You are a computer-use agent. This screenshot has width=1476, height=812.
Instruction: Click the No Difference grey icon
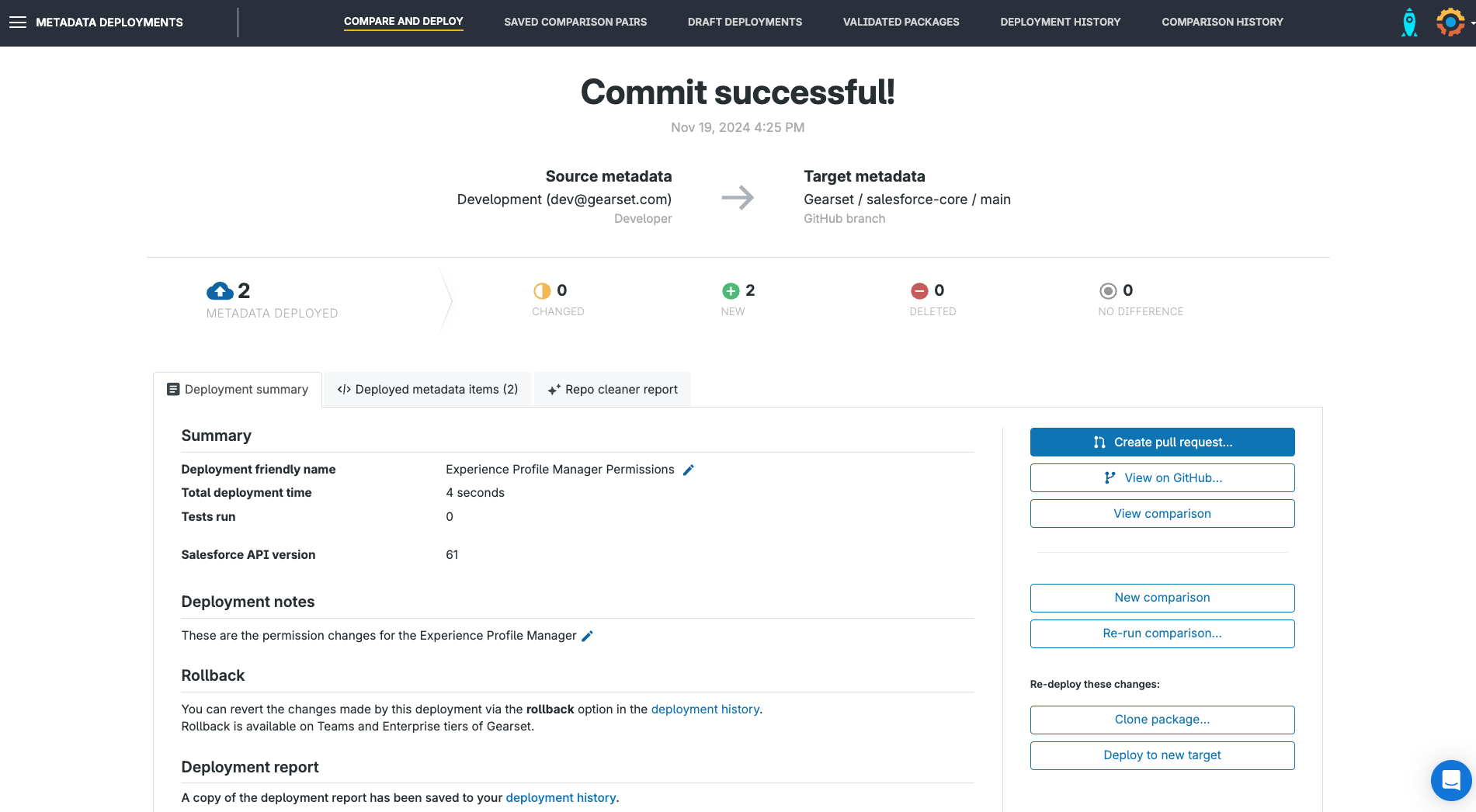pyautogui.click(x=1107, y=291)
